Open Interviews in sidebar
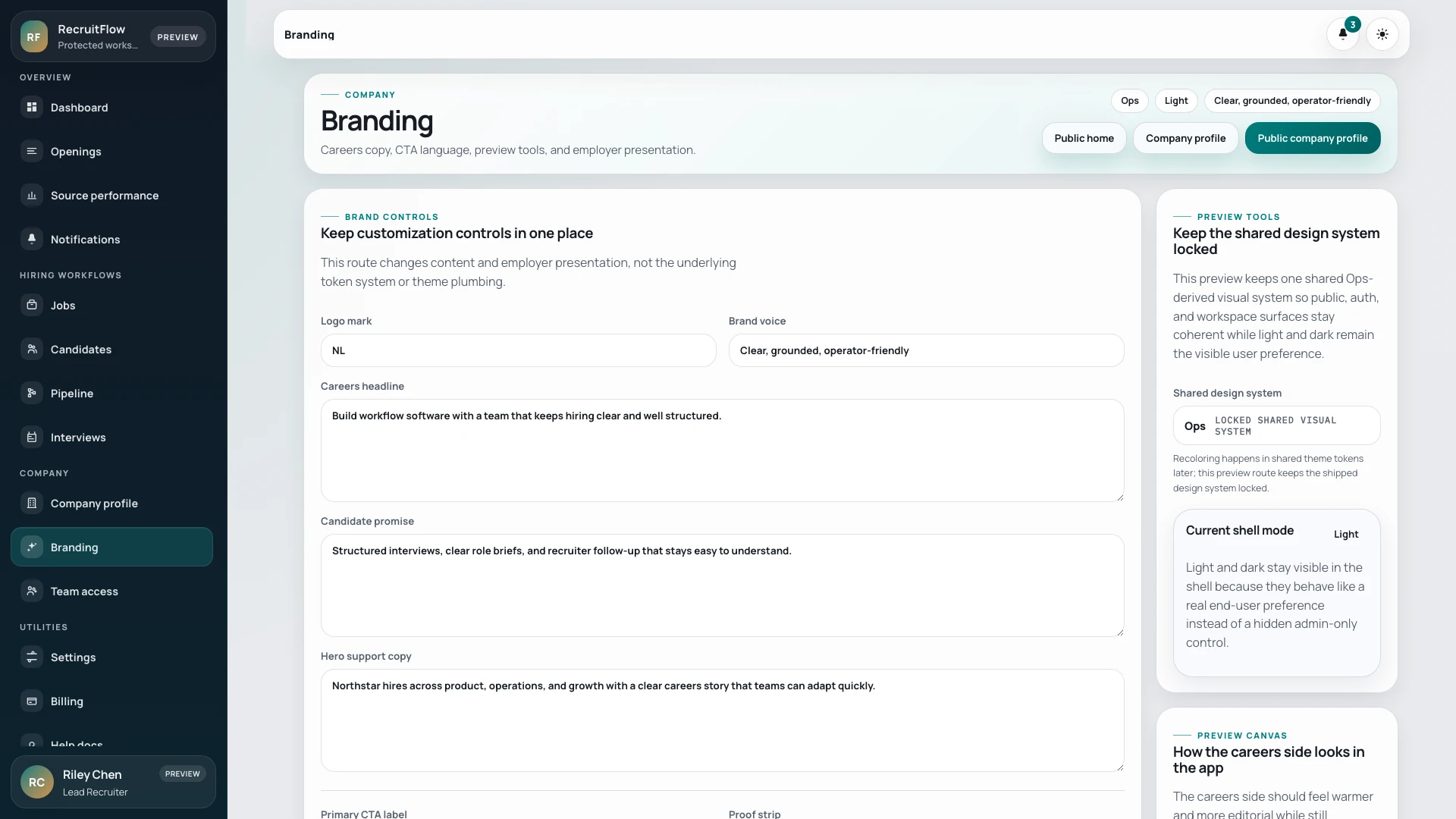The width and height of the screenshot is (1456, 819). click(111, 438)
